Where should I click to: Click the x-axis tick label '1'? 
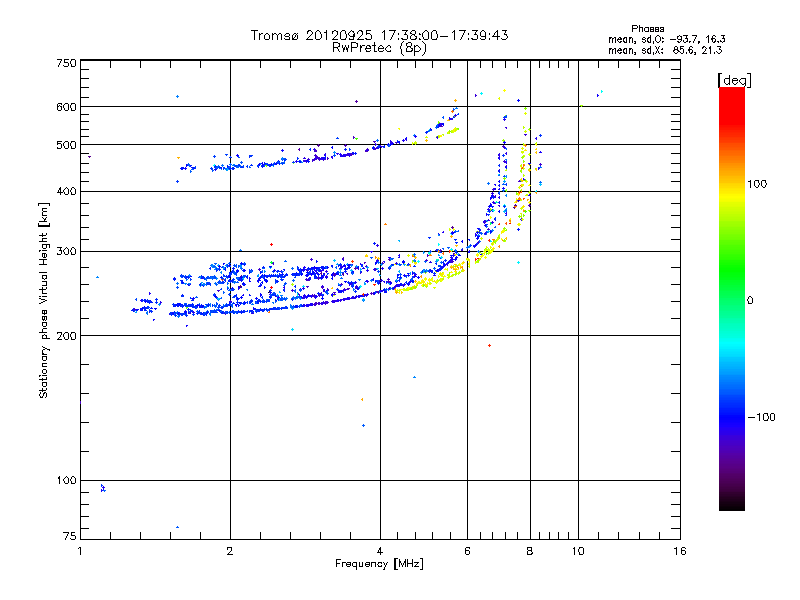tap(80, 551)
